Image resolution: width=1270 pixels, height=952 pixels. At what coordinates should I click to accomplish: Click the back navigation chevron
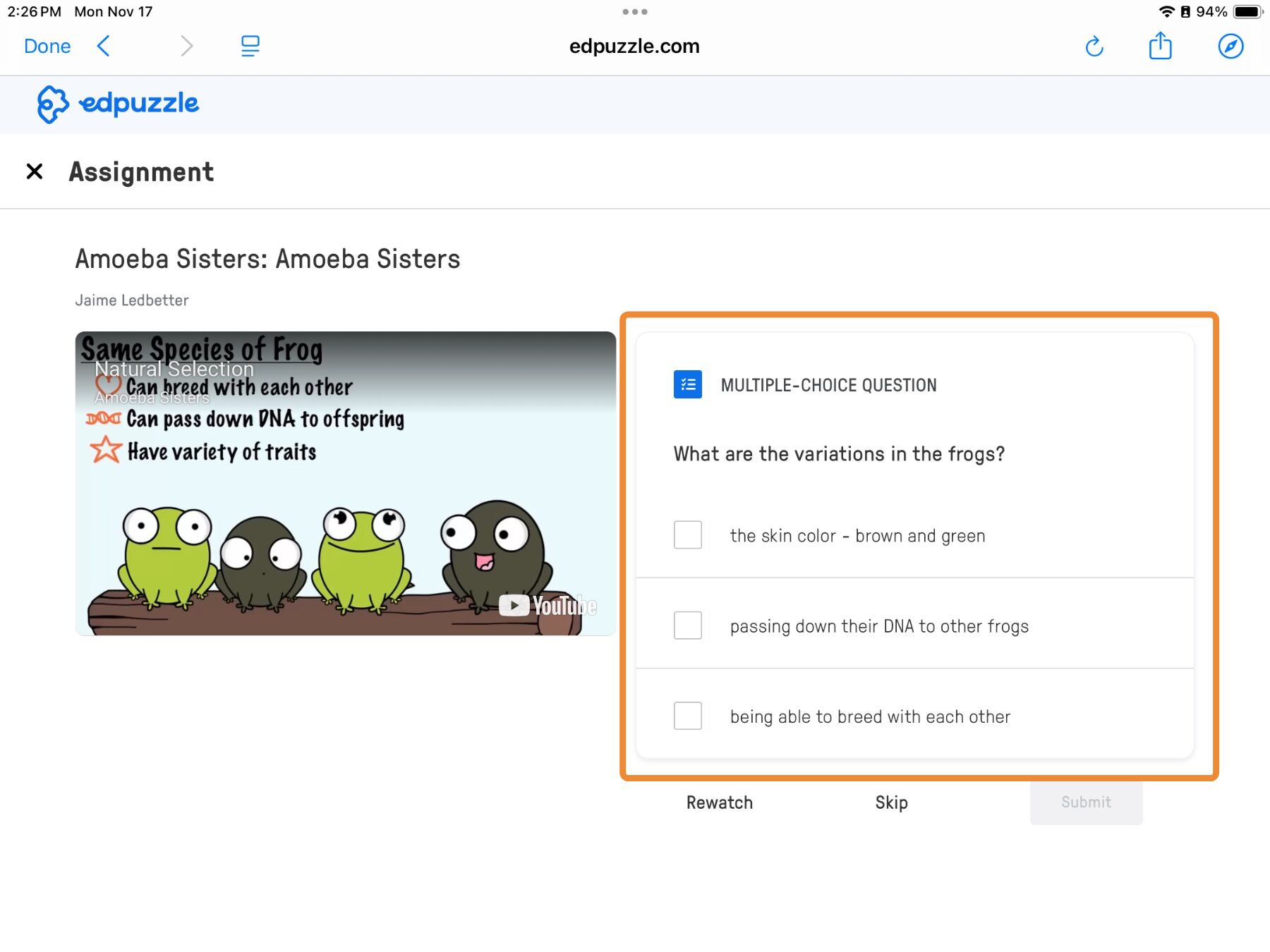point(104,46)
